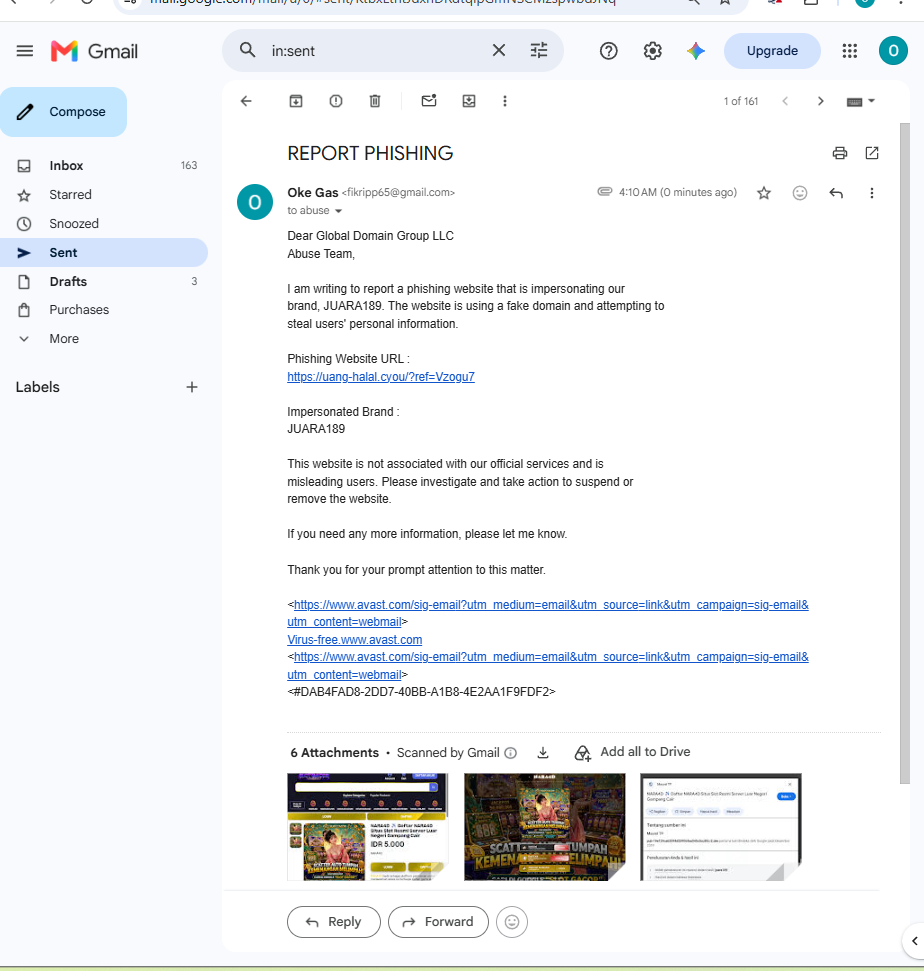Add emoji reaction beside Forward

pos(512,922)
